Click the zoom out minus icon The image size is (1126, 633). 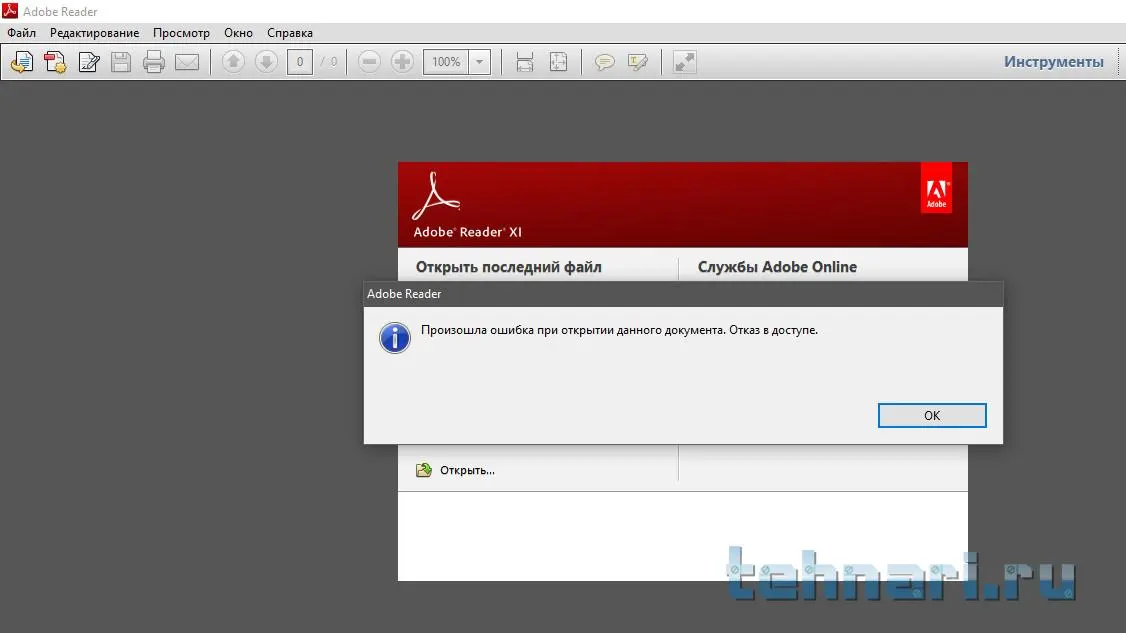369,62
